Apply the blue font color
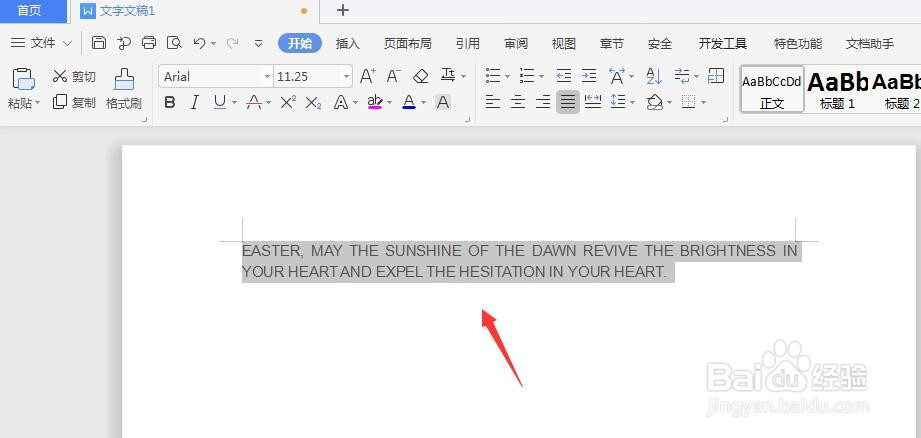Image resolution: width=921 pixels, height=438 pixels. 409,103
